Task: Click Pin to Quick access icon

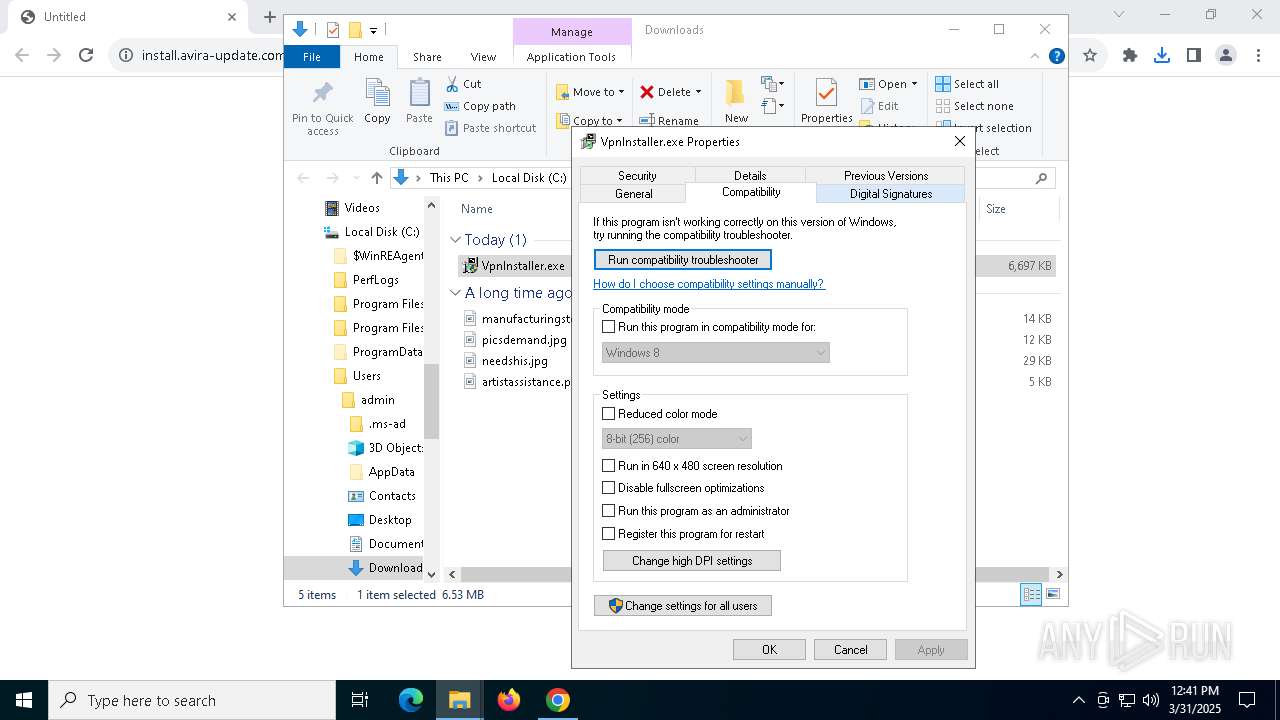Action: coord(322,94)
